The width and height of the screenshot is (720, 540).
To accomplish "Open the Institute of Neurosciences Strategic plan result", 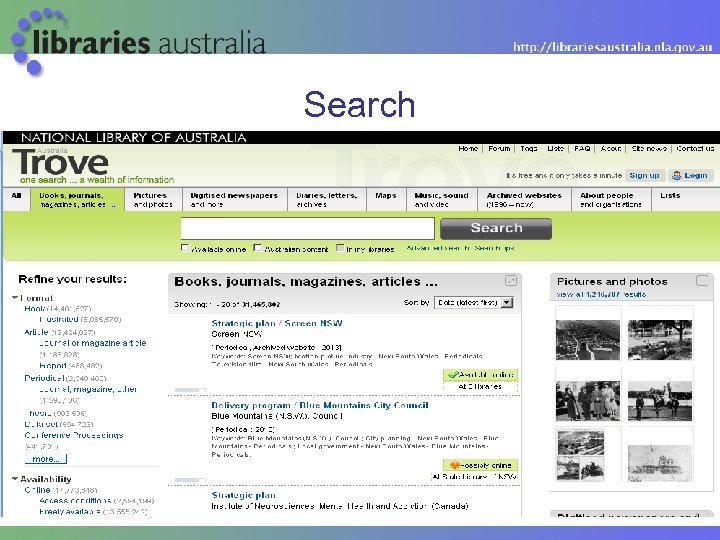I will pyautogui.click(x=243, y=495).
